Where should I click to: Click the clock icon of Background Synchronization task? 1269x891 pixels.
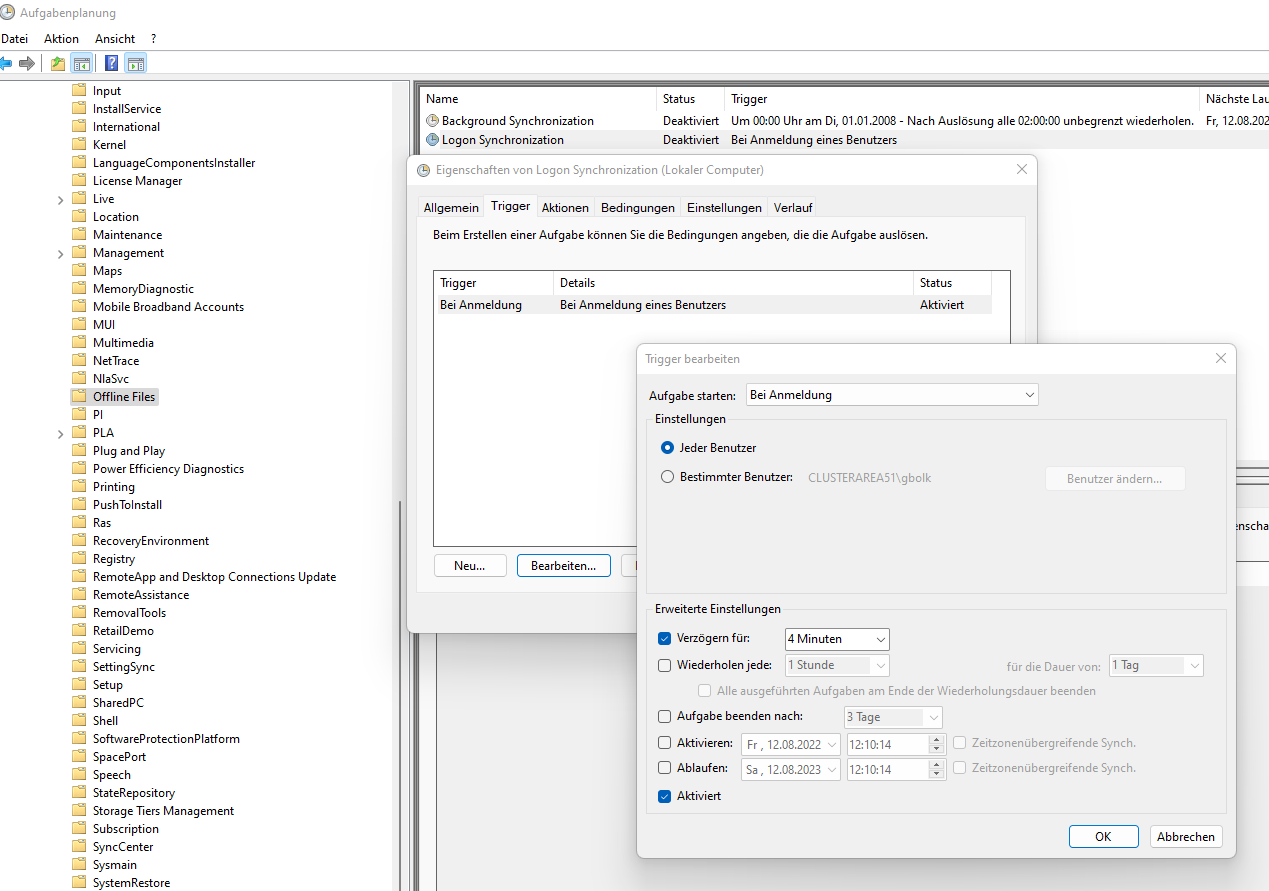(433, 121)
